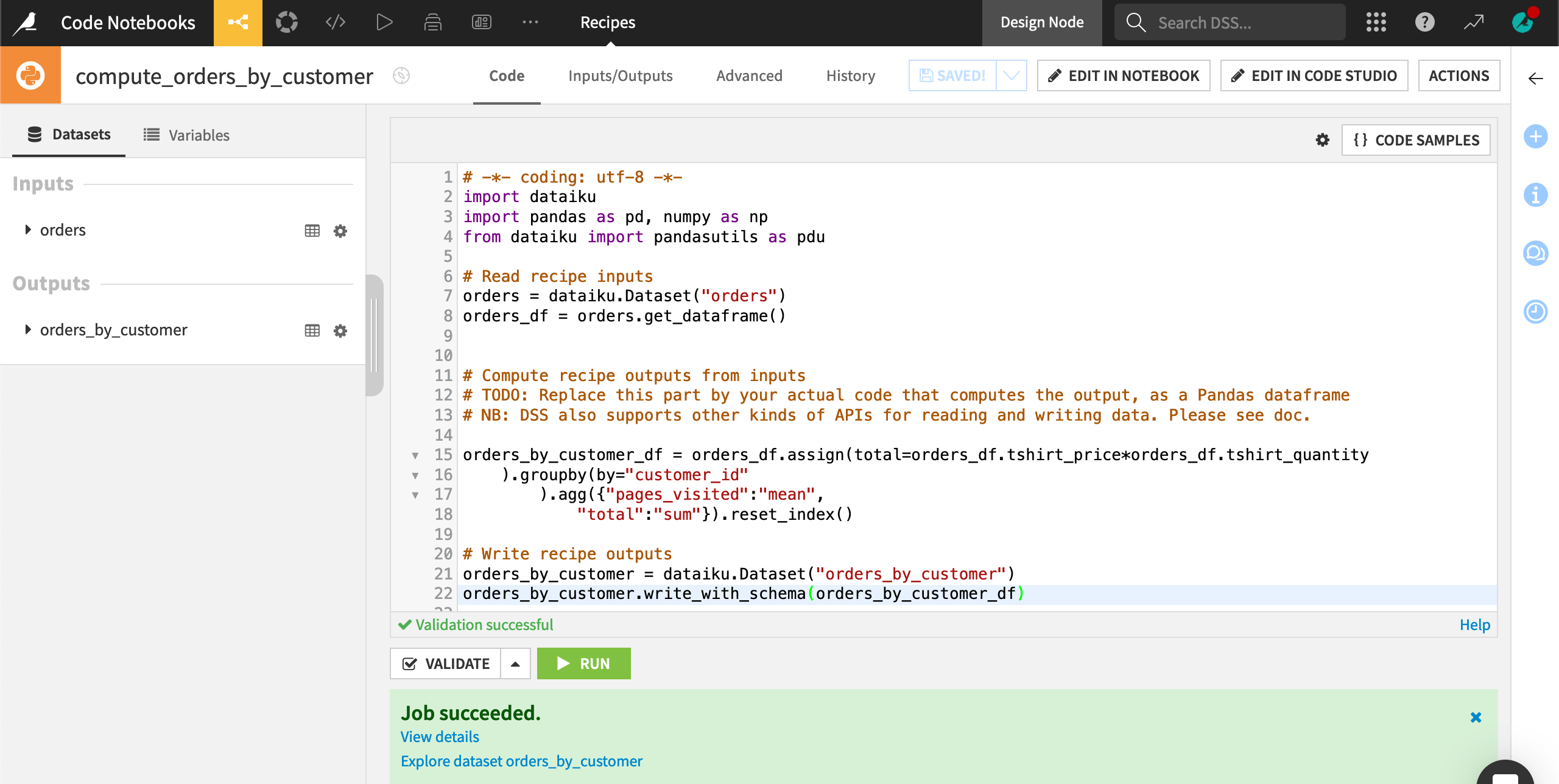Expand the orders_by_customer output dataset

[x=27, y=329]
